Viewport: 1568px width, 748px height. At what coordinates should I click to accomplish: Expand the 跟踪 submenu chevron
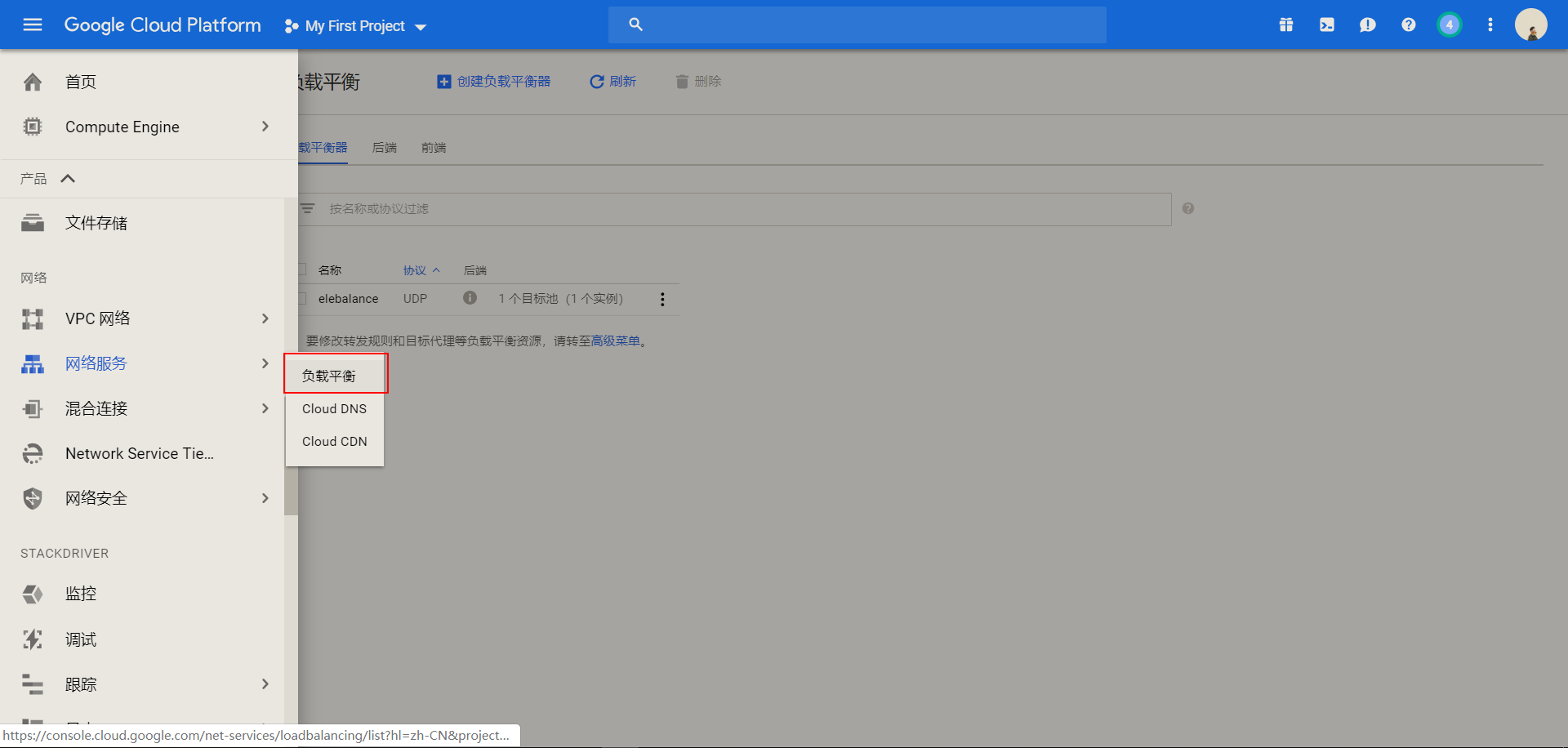[x=265, y=684]
